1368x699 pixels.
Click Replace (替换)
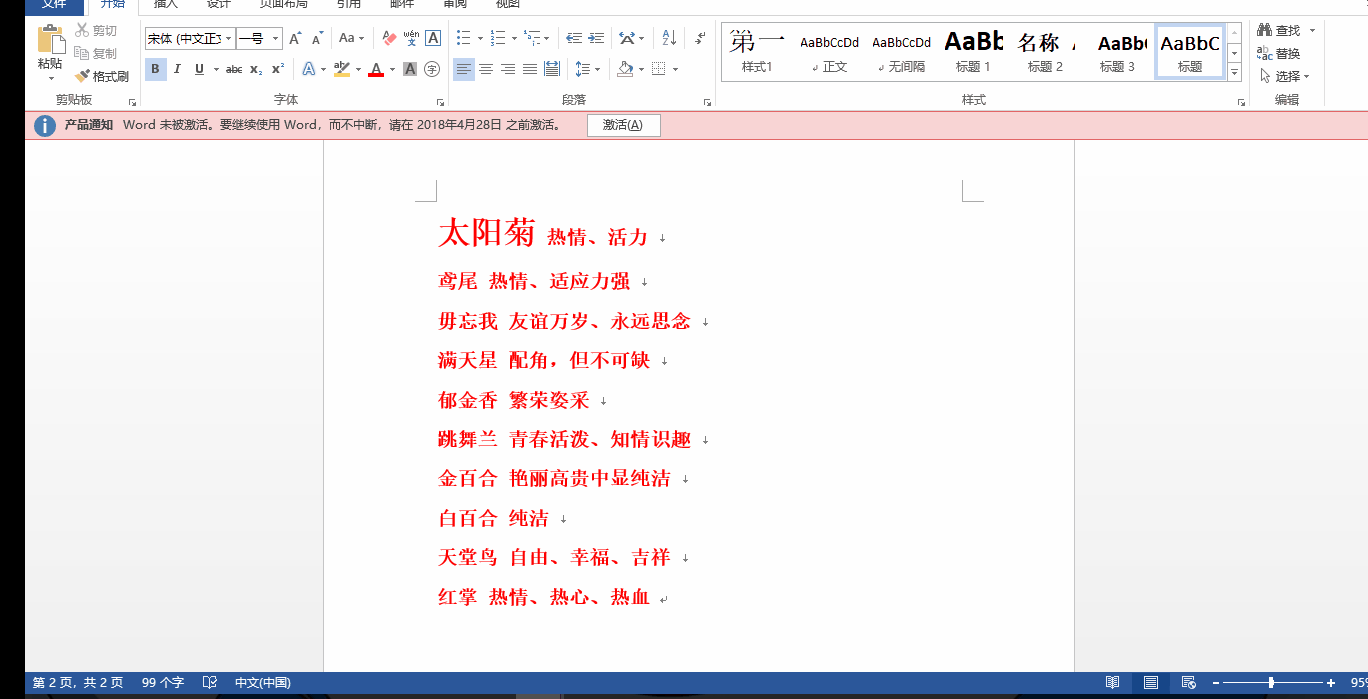1279,53
